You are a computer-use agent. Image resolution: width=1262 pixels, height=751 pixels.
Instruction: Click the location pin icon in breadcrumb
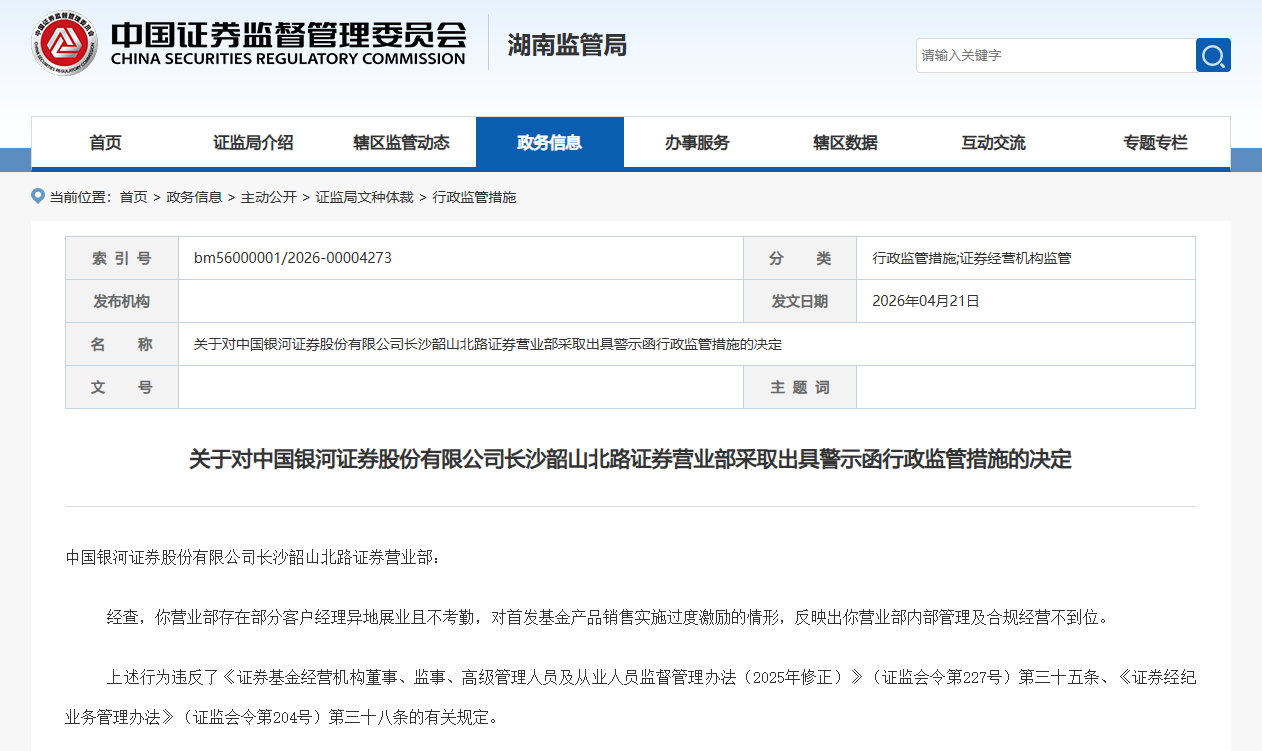(x=38, y=196)
